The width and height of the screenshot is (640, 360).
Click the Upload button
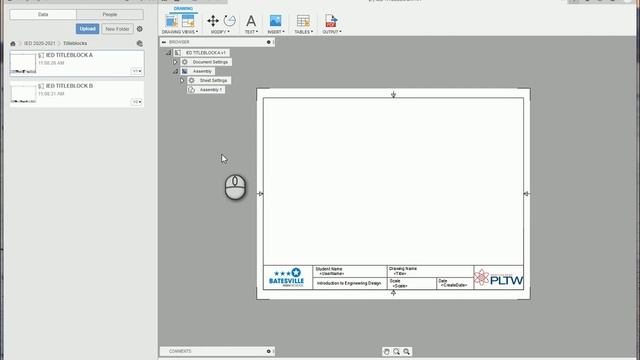pos(87,29)
